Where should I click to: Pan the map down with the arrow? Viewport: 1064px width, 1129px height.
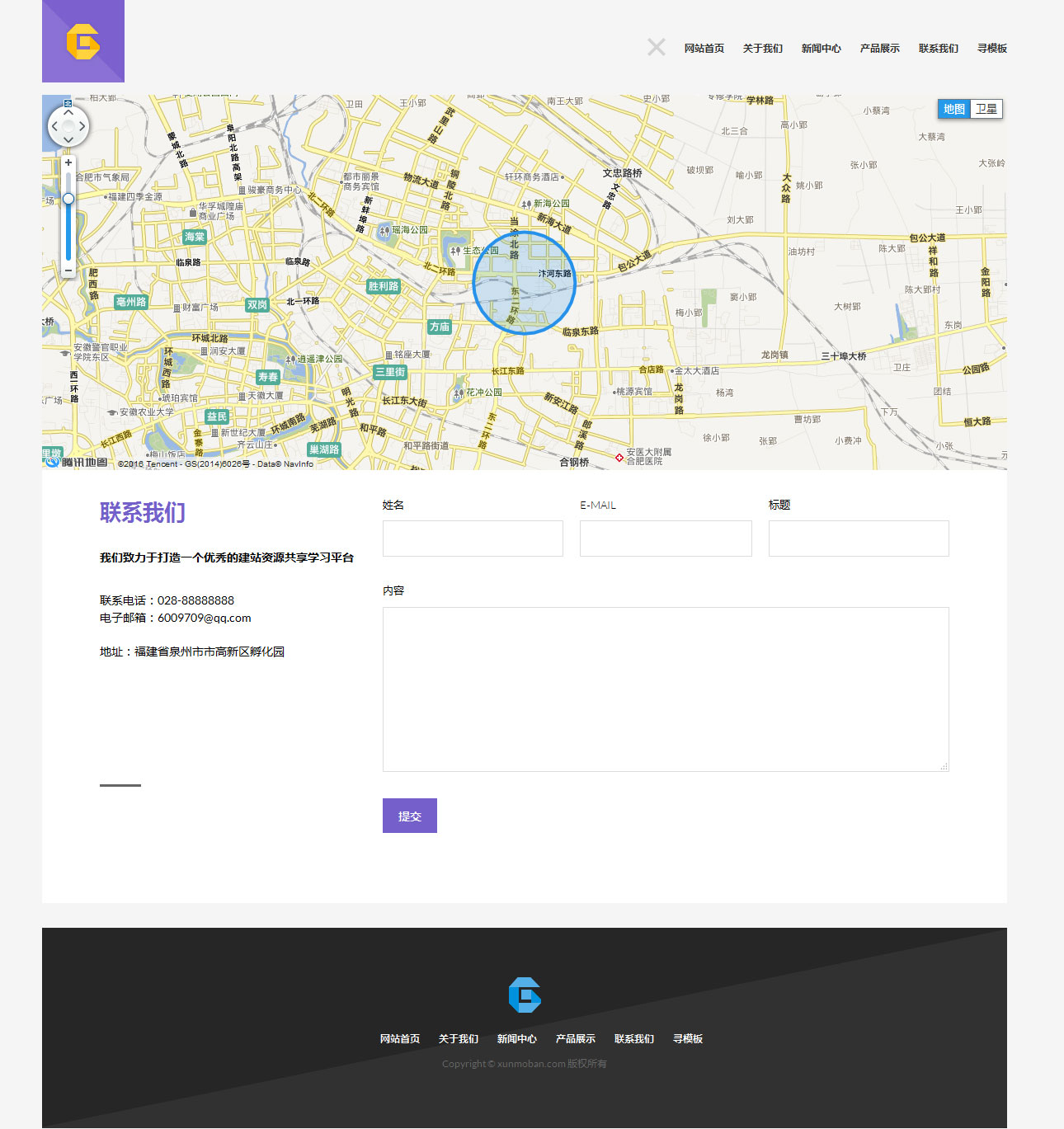68,140
